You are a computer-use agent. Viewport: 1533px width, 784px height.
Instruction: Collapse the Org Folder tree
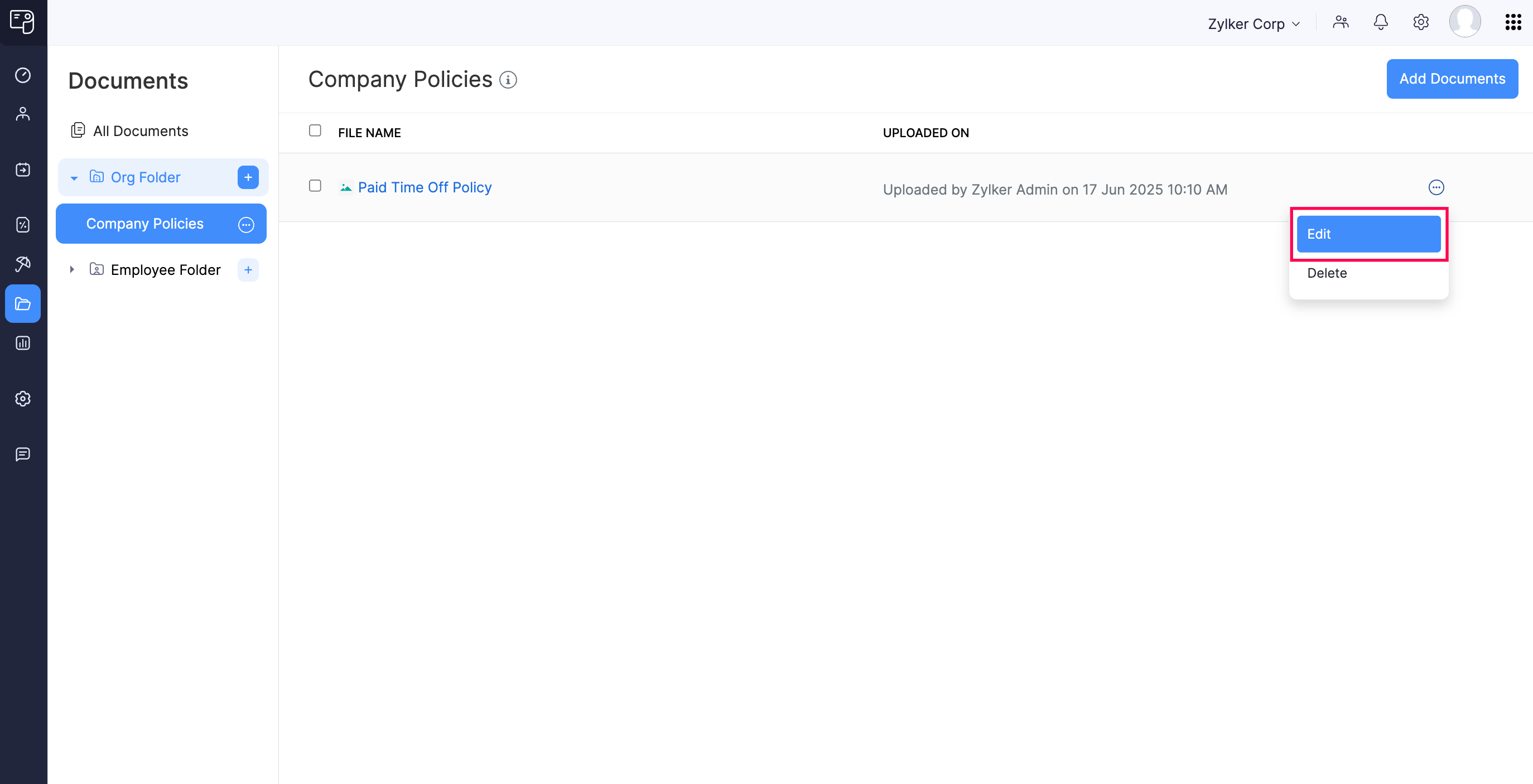click(x=74, y=177)
